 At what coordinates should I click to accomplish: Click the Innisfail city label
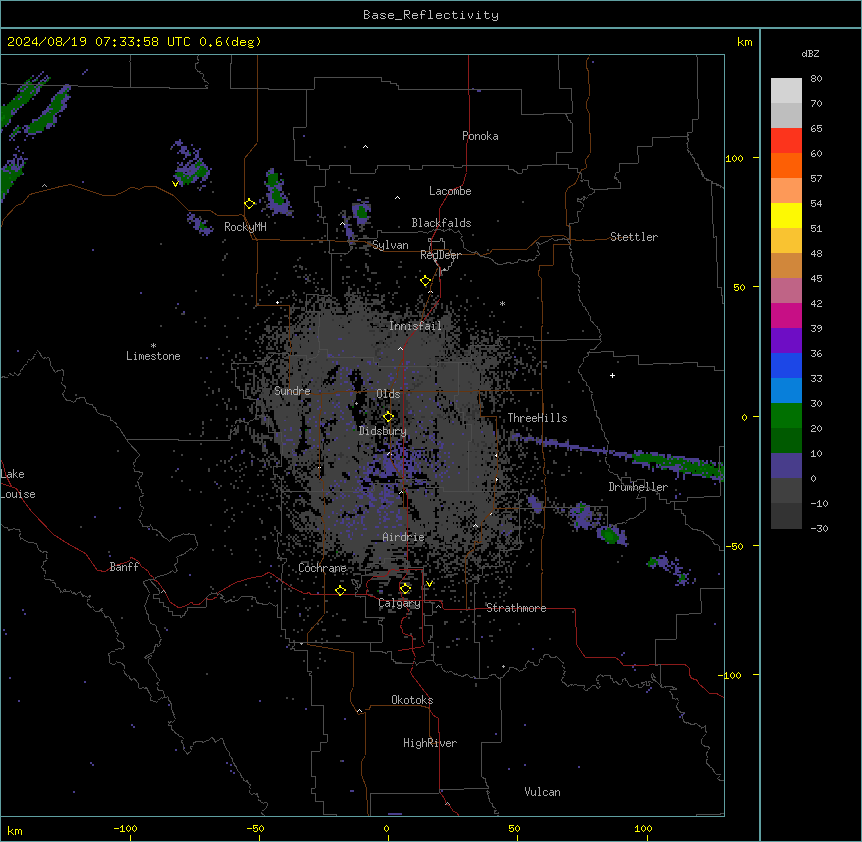pos(415,326)
